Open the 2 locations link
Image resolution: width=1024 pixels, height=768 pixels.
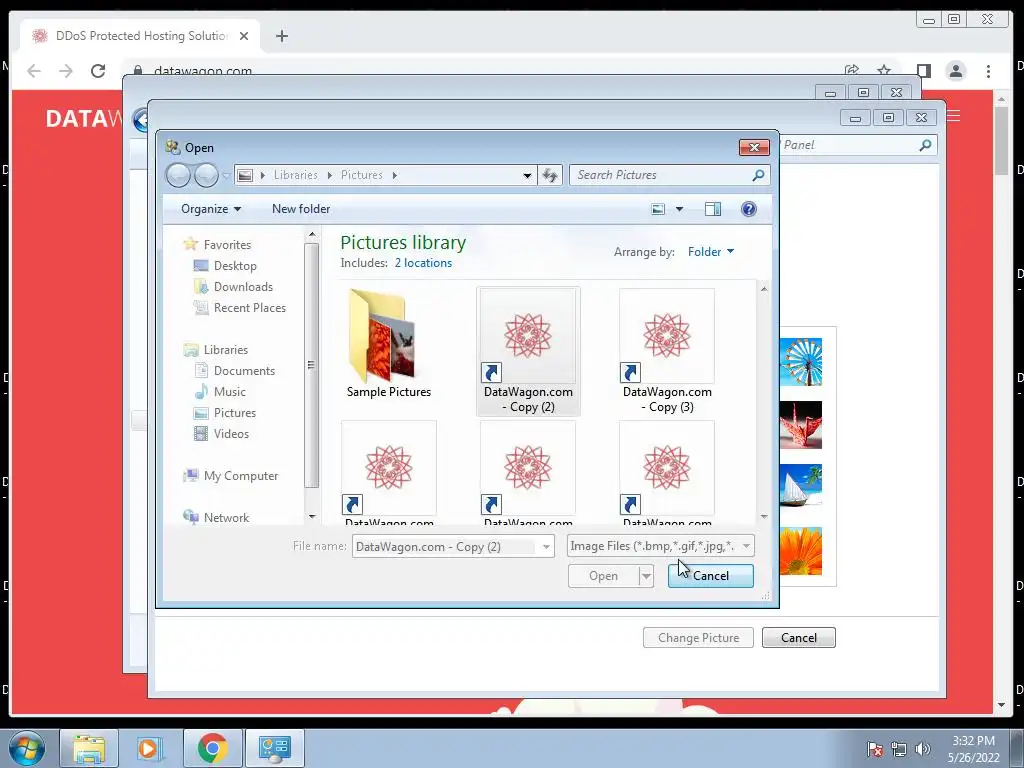(423, 263)
